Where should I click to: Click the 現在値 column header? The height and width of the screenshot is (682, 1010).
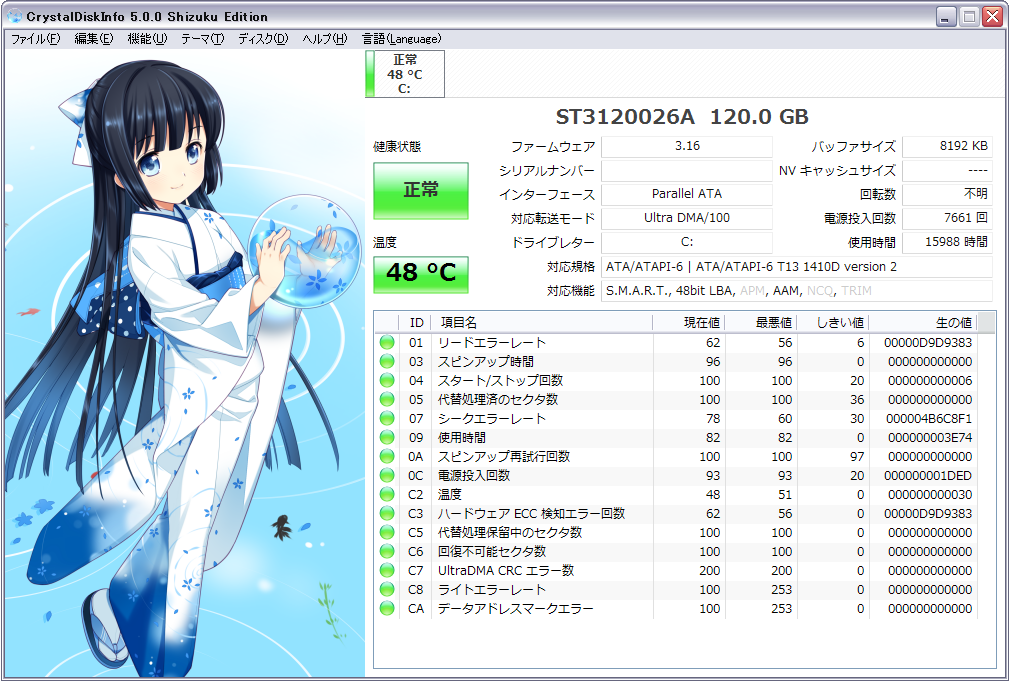click(689, 323)
